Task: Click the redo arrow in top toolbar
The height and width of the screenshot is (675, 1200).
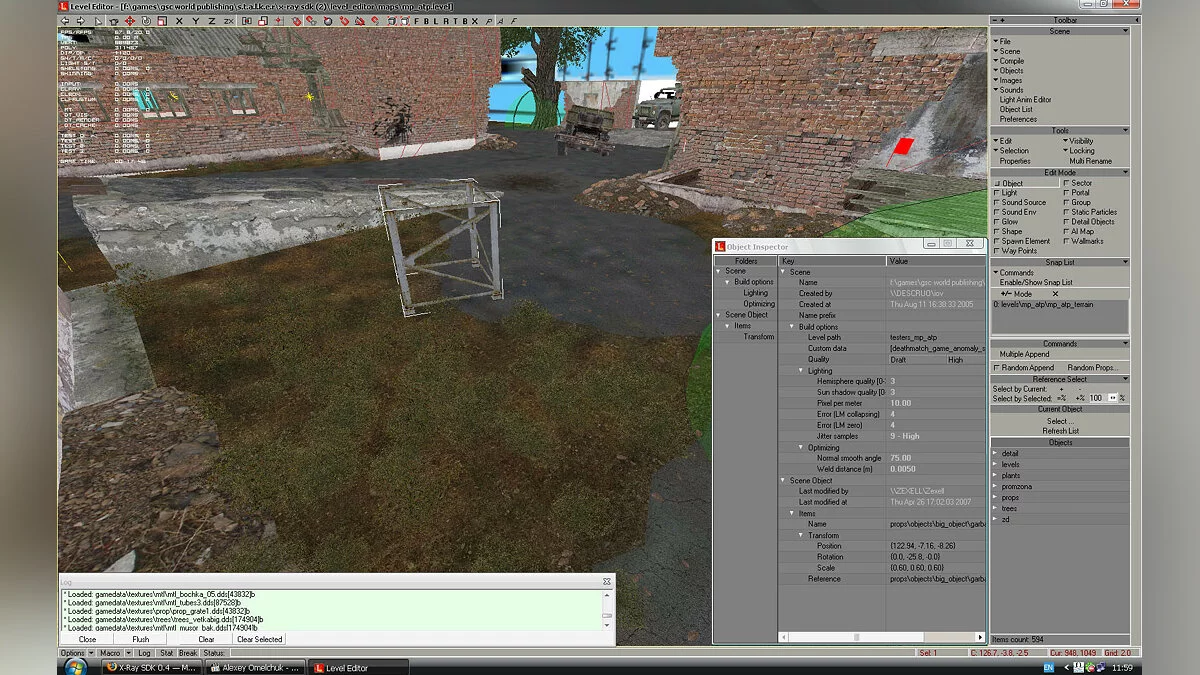Action: (81, 20)
